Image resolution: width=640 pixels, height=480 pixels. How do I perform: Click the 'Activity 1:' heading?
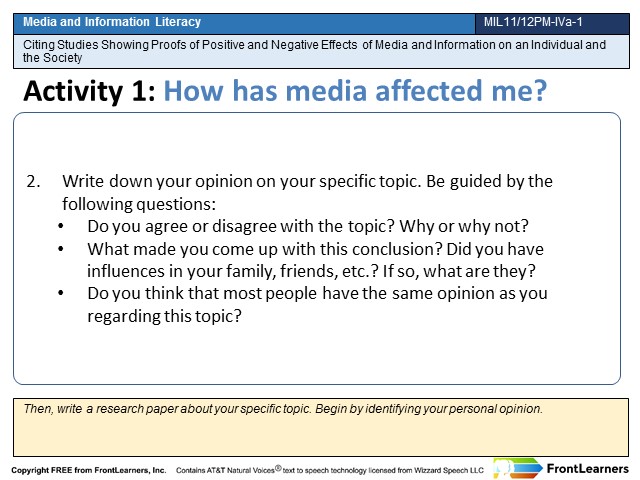coord(89,91)
